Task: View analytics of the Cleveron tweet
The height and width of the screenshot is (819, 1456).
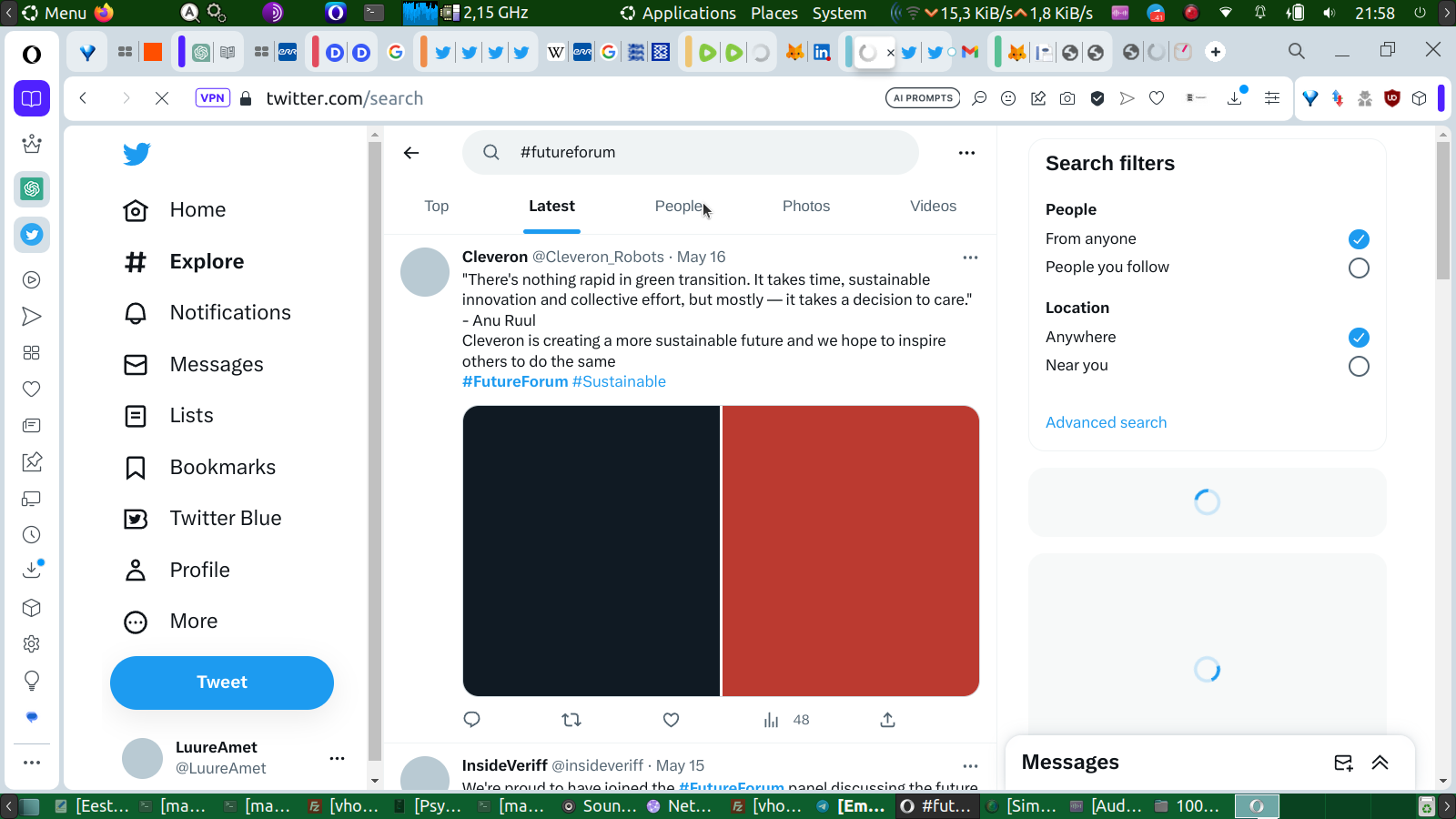Action: pyautogui.click(x=786, y=720)
